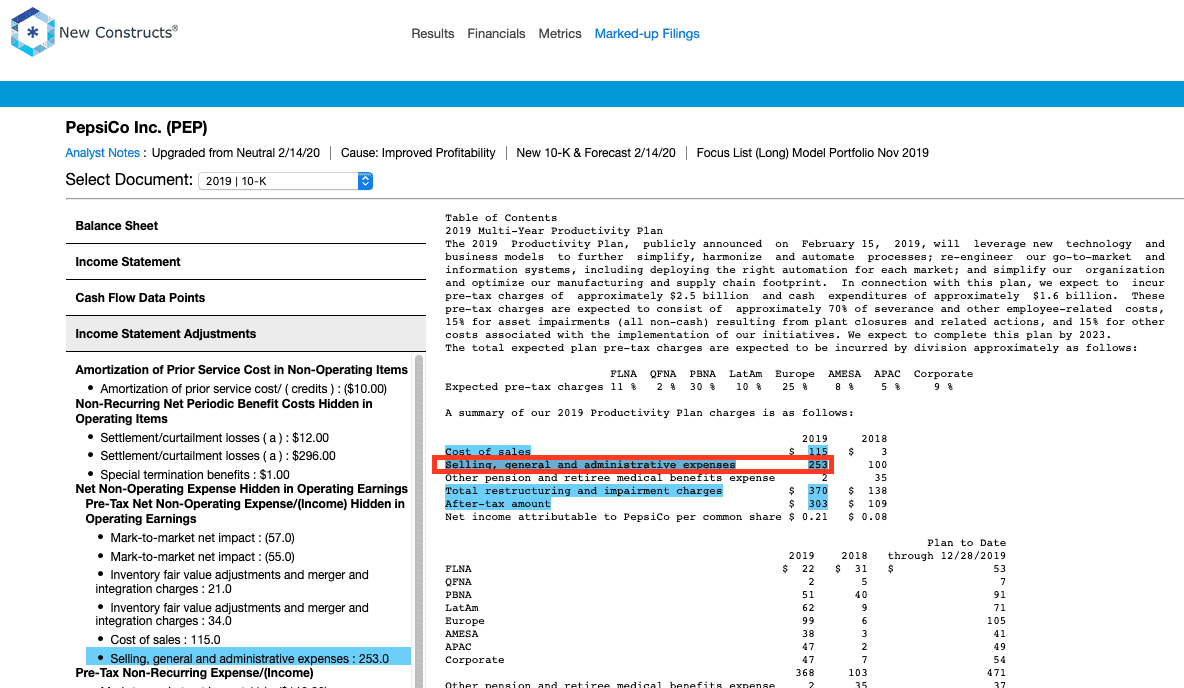Click the highlighted 'After-tax amount' label
1184x688 pixels.
pos(498,504)
